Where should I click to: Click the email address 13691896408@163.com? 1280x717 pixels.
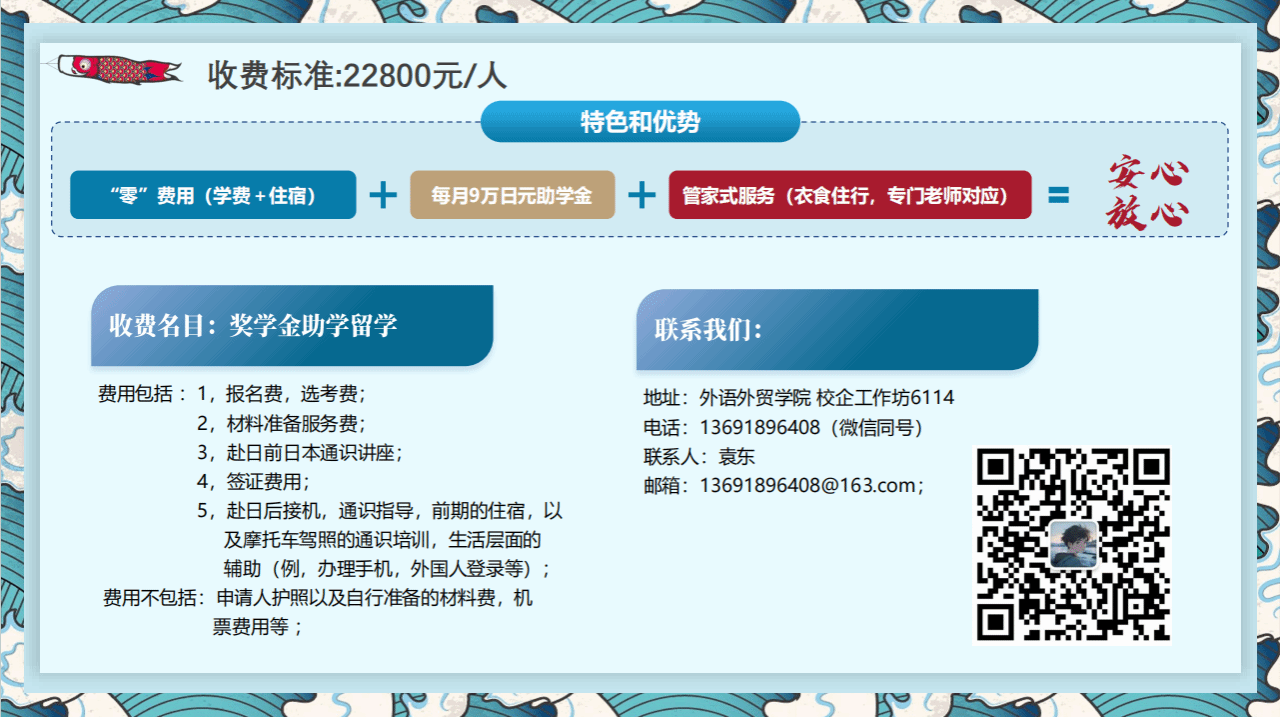tap(783, 486)
